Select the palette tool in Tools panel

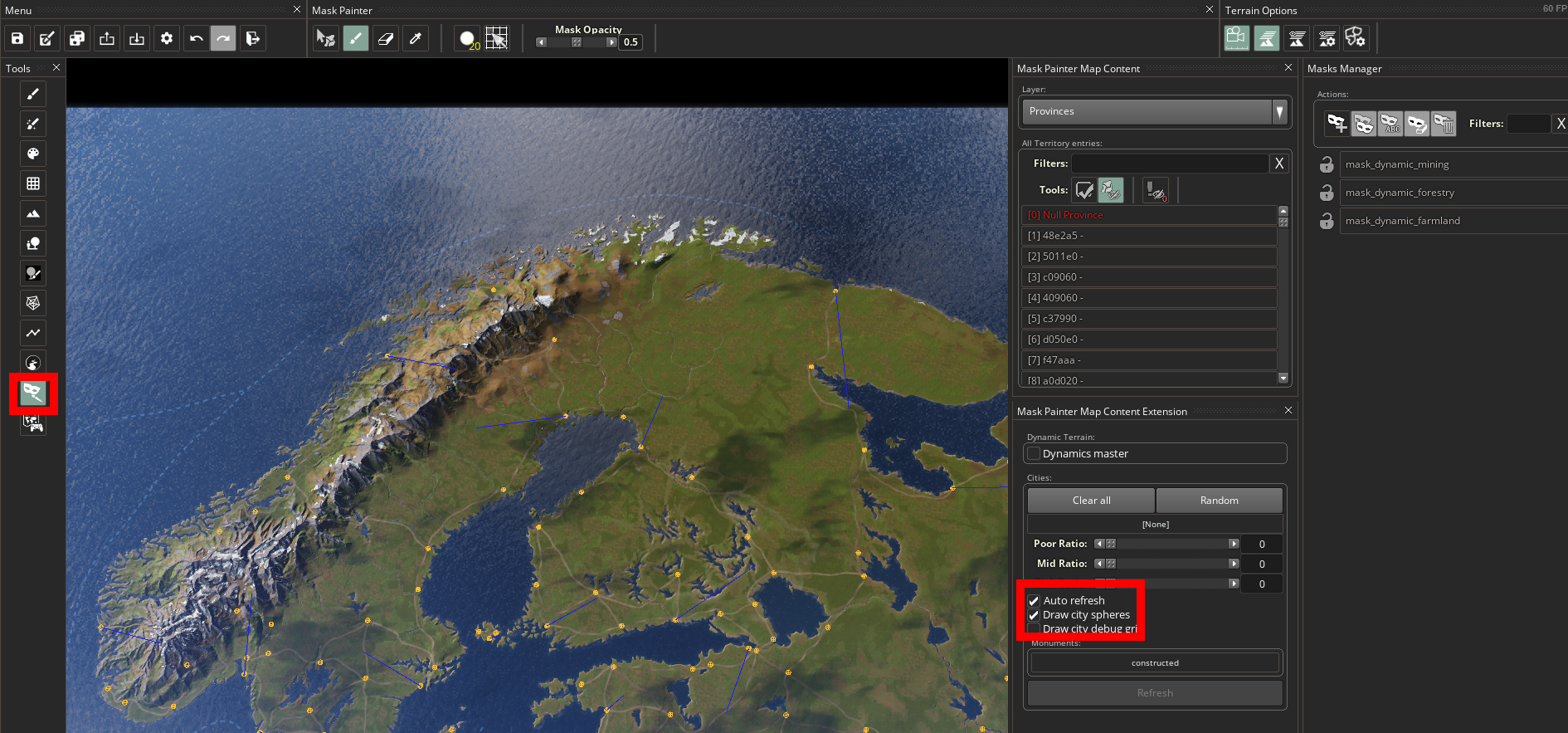tap(33, 154)
